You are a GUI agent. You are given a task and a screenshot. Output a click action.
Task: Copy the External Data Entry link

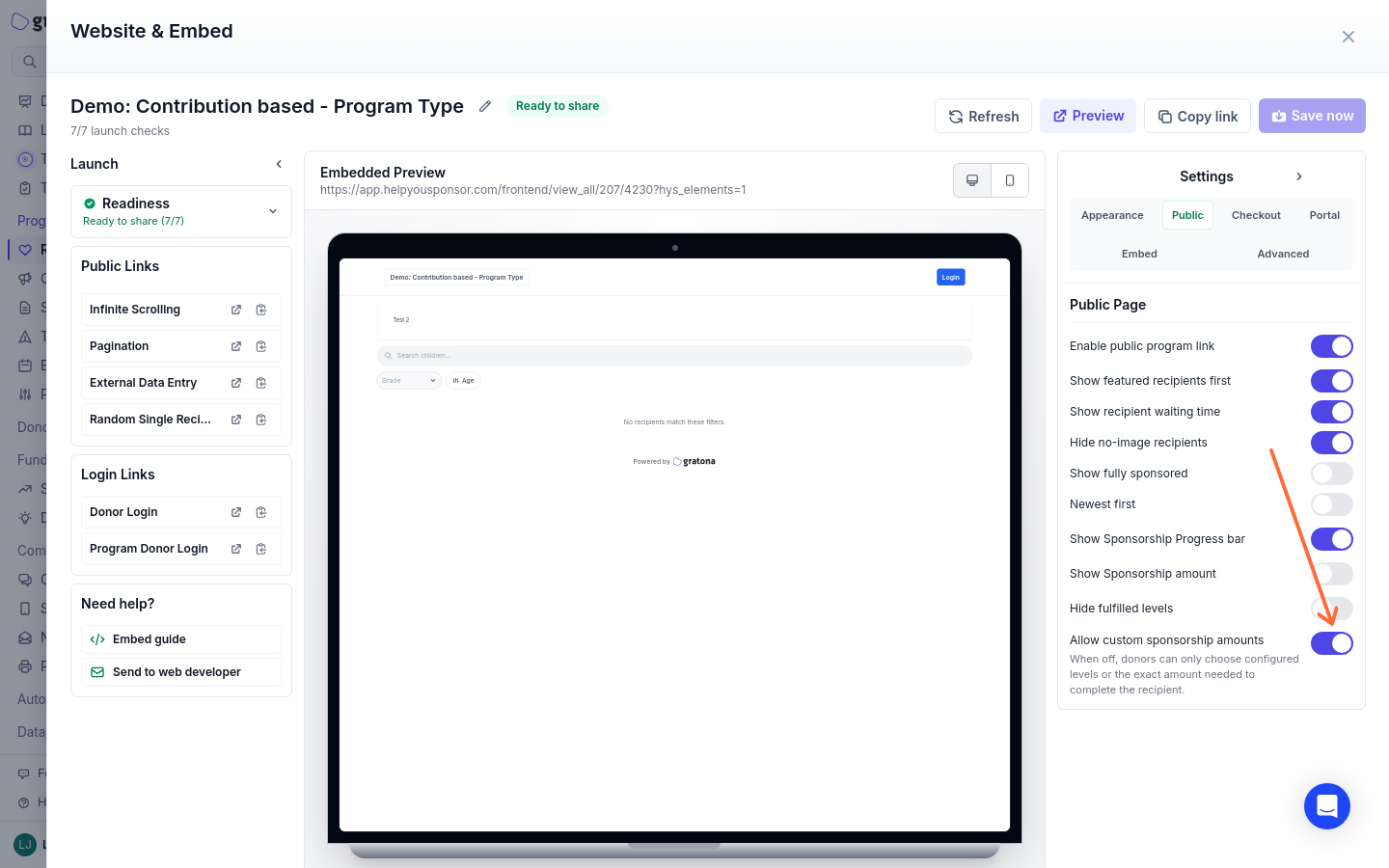261,383
